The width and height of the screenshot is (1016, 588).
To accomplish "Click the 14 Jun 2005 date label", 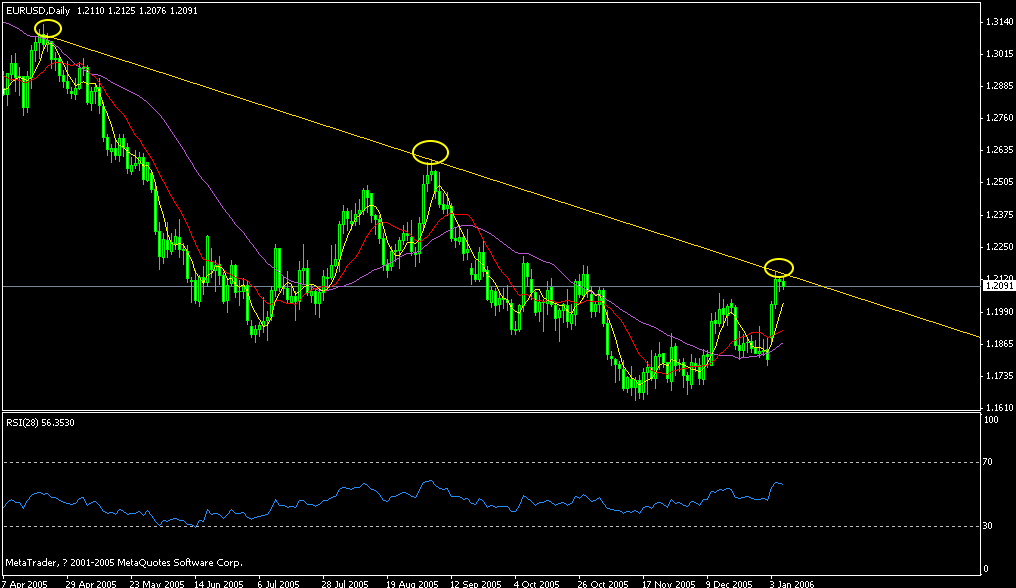I will 219,583.
